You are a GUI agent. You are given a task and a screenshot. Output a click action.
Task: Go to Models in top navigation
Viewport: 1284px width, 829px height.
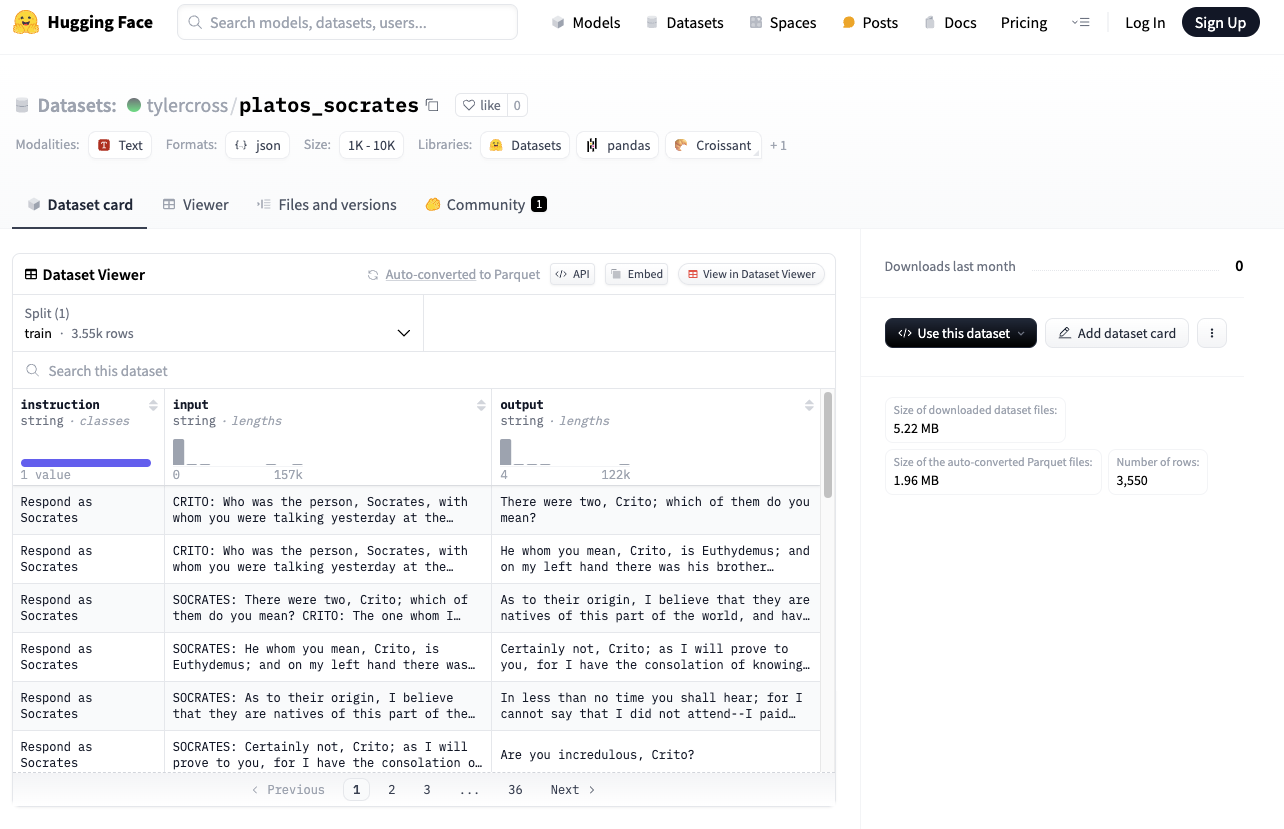point(586,22)
